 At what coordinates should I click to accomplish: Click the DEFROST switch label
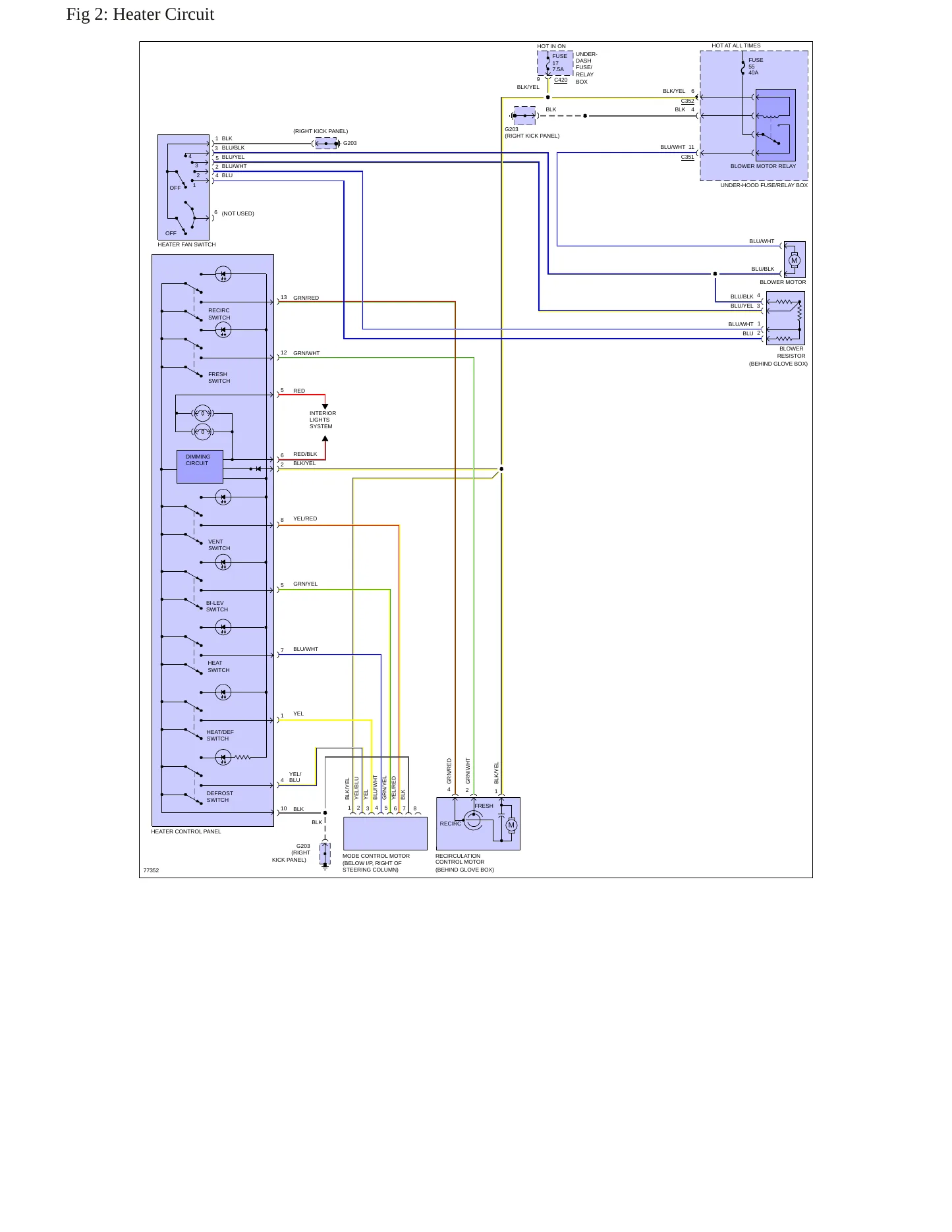pyautogui.click(x=219, y=797)
